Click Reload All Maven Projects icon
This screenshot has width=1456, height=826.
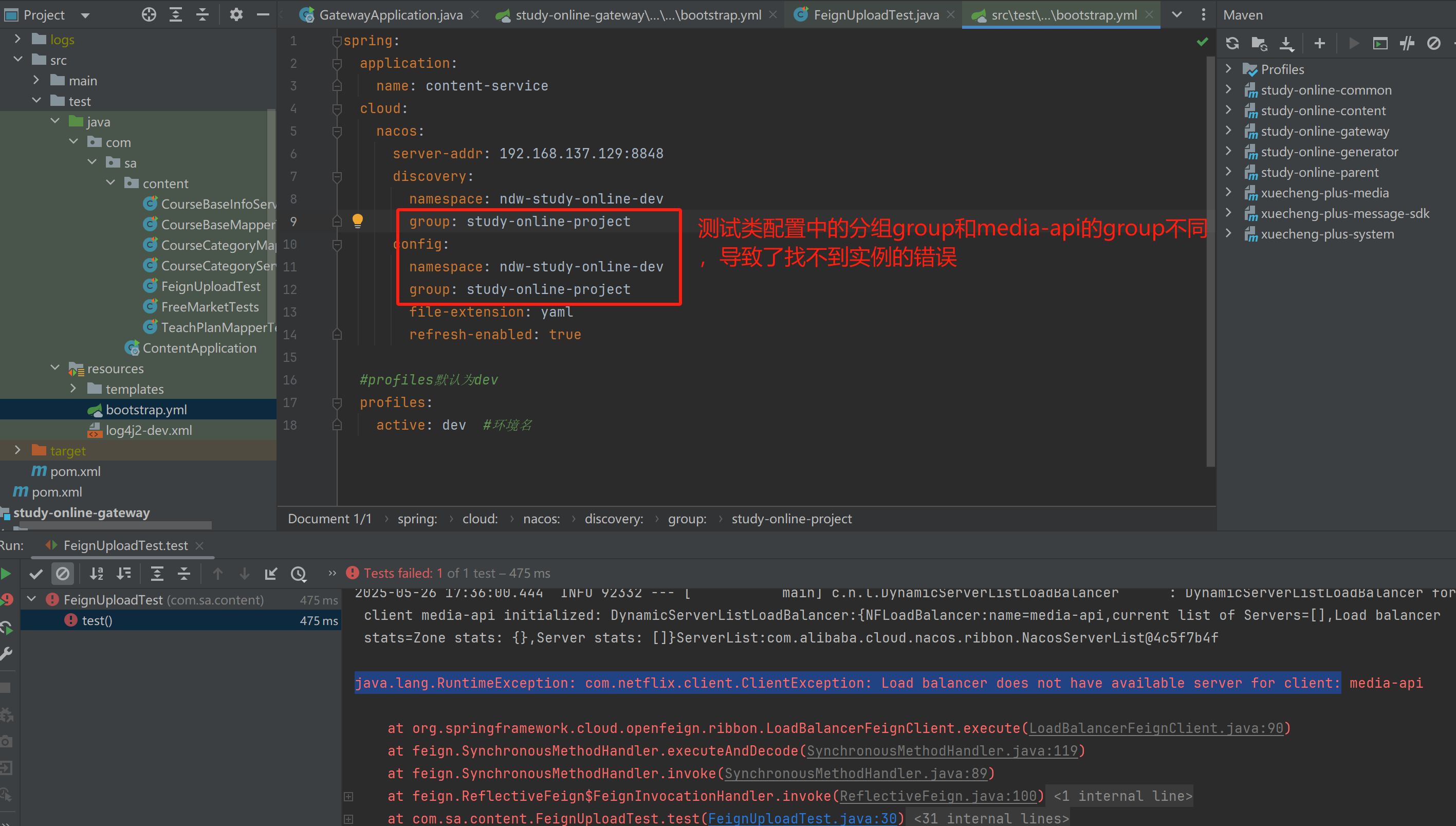tap(1232, 44)
